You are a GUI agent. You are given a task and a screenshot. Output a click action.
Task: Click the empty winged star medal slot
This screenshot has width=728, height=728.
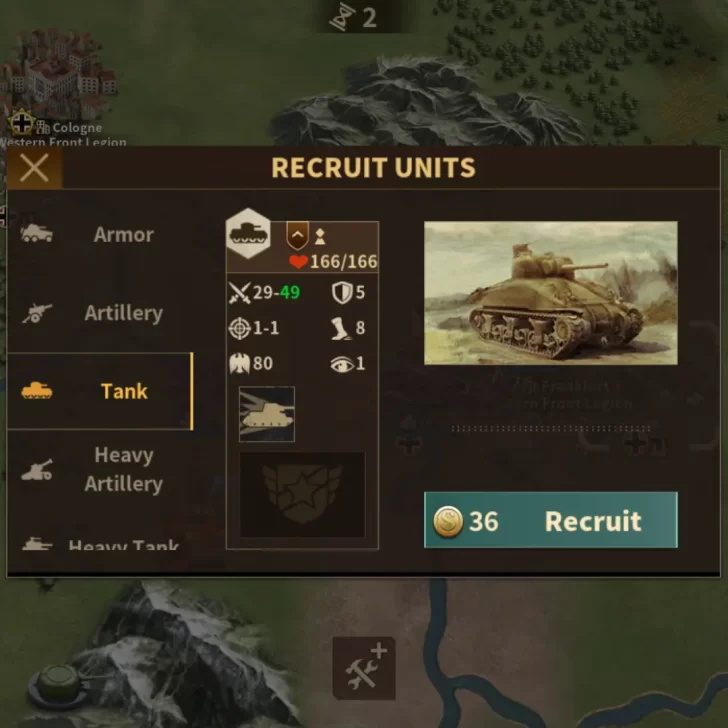click(302, 495)
